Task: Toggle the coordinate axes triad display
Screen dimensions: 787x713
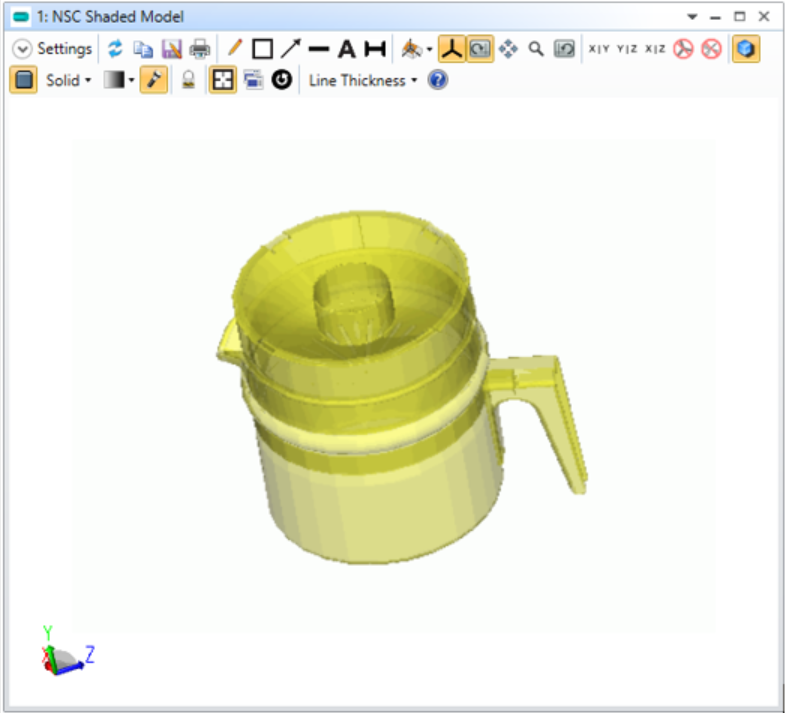Action: 452,48
